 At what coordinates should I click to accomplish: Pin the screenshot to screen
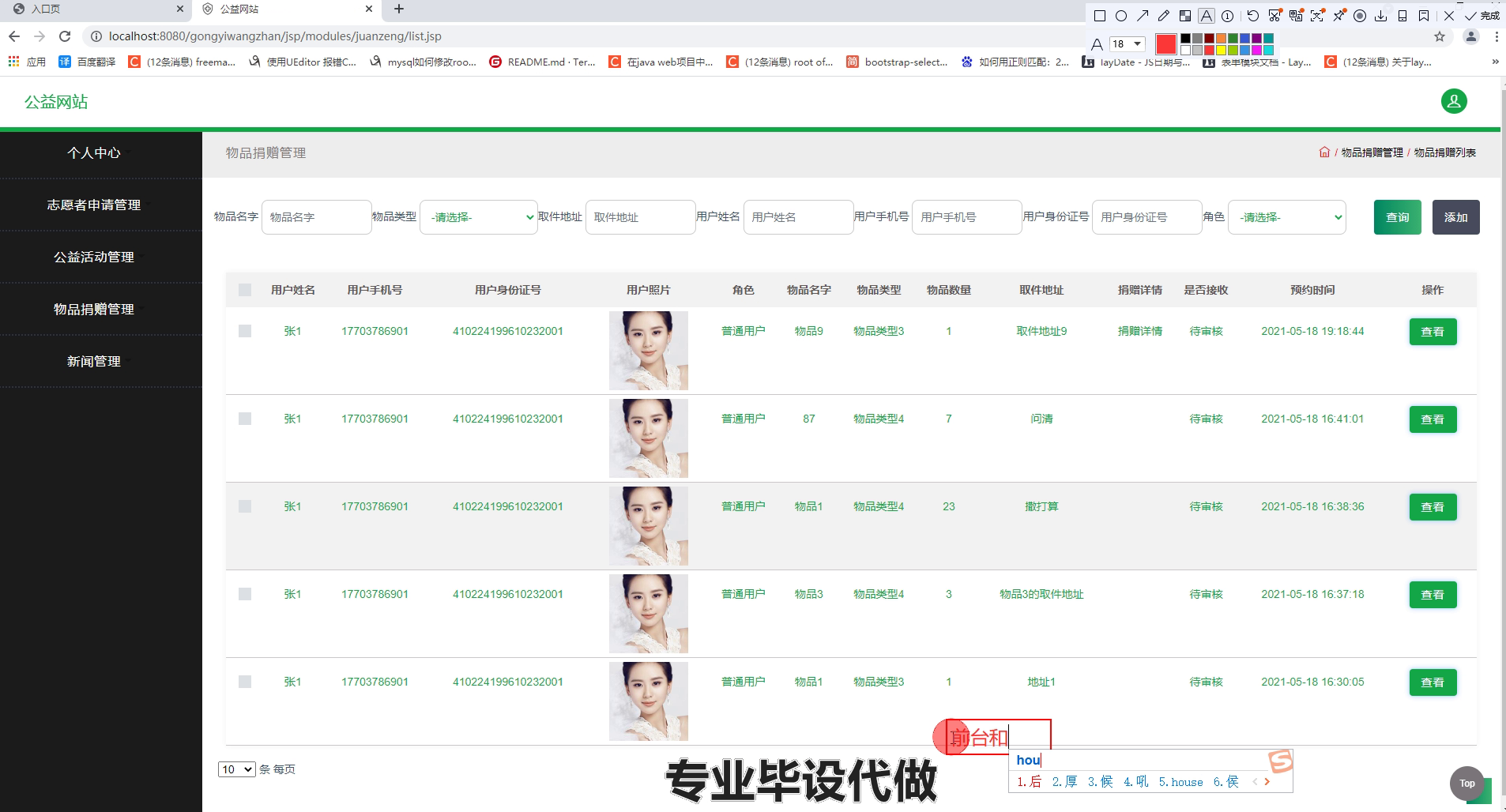tap(1338, 16)
